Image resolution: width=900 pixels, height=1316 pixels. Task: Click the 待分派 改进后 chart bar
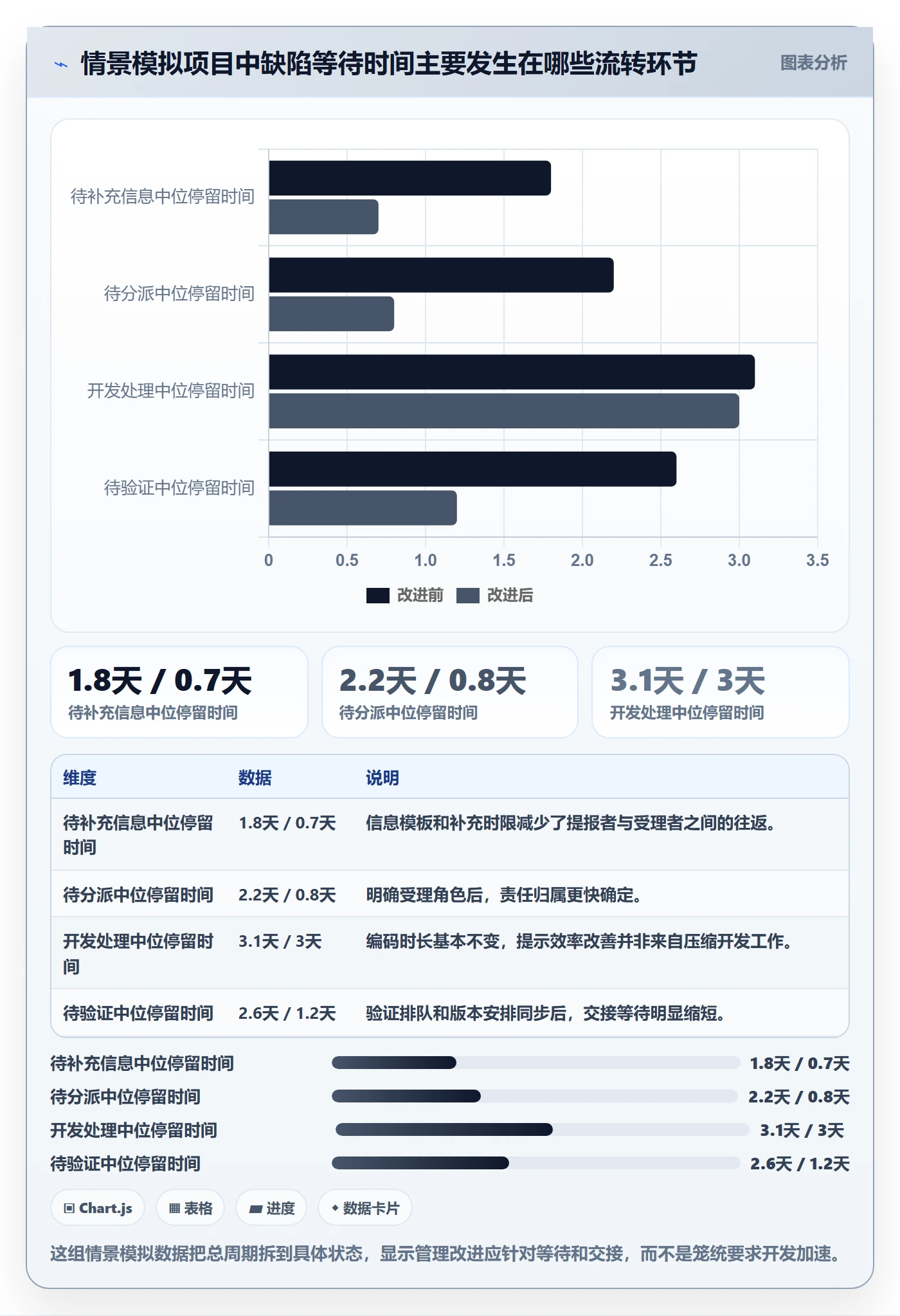click(331, 314)
